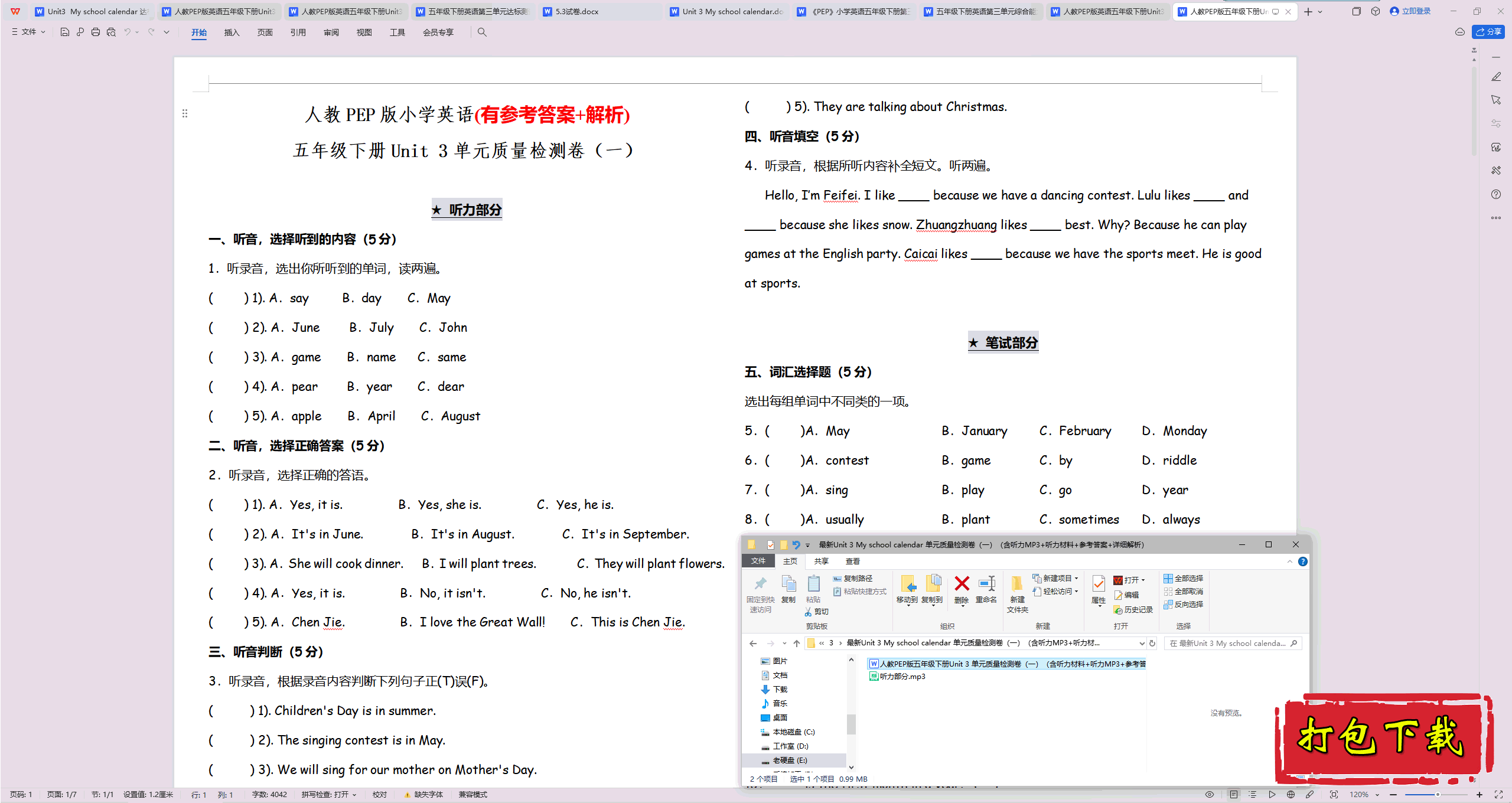This screenshot has width=1512, height=803.
Task: Click the fullscreen expand icon in status bar
Action: [x=1498, y=794]
